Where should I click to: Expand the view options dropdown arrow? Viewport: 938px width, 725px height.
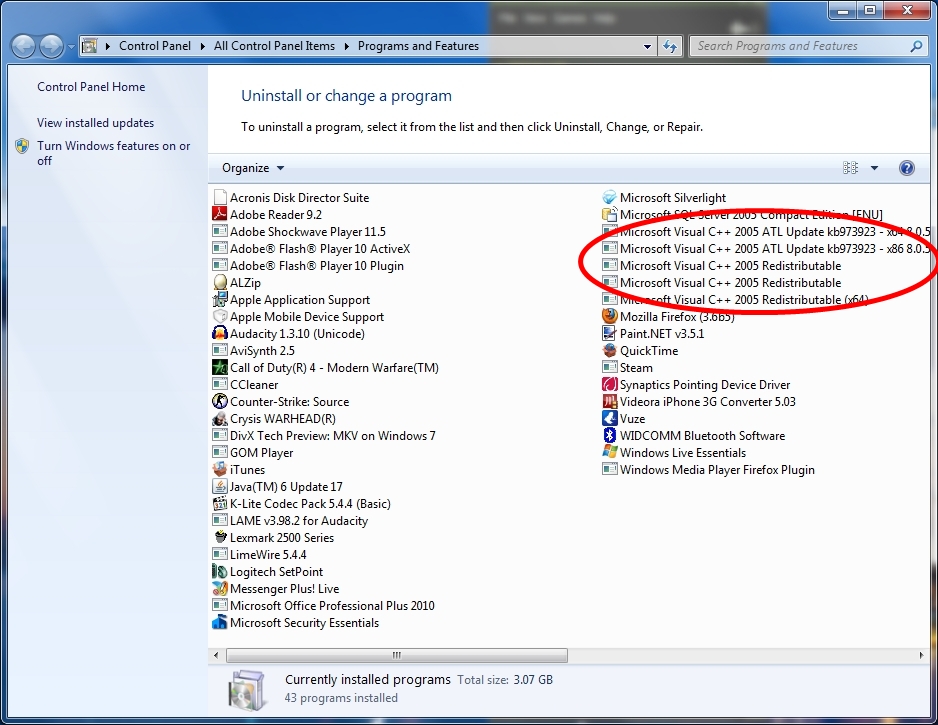click(874, 168)
